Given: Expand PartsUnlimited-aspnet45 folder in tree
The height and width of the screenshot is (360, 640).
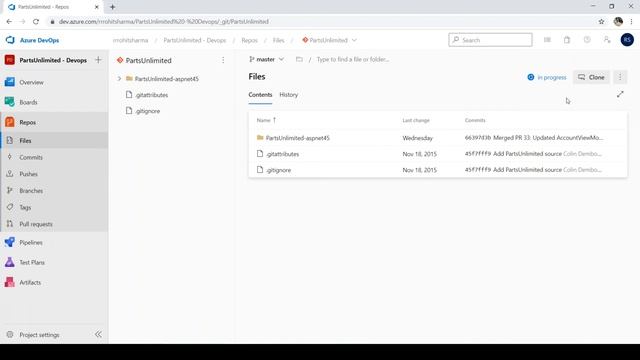Looking at the screenshot, I should 119,79.
